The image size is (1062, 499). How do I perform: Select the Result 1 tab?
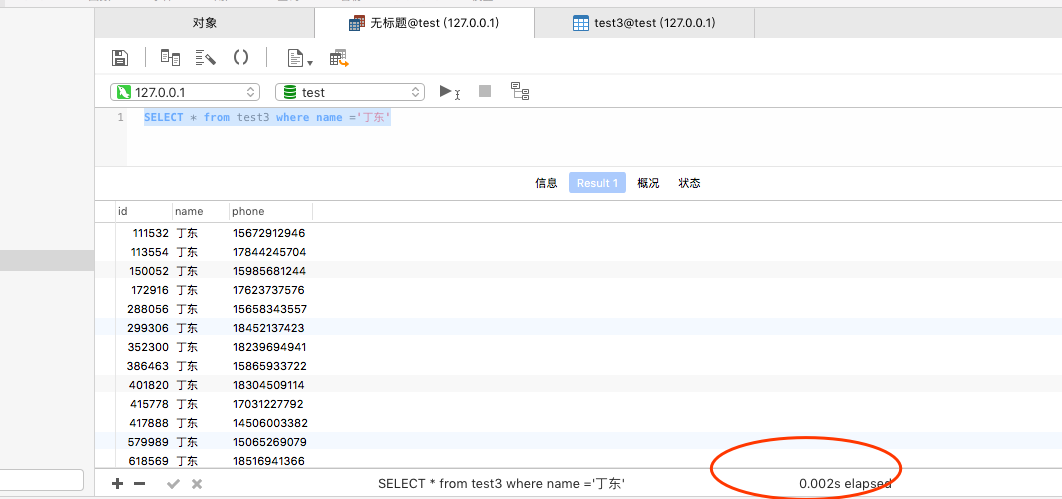coord(597,183)
